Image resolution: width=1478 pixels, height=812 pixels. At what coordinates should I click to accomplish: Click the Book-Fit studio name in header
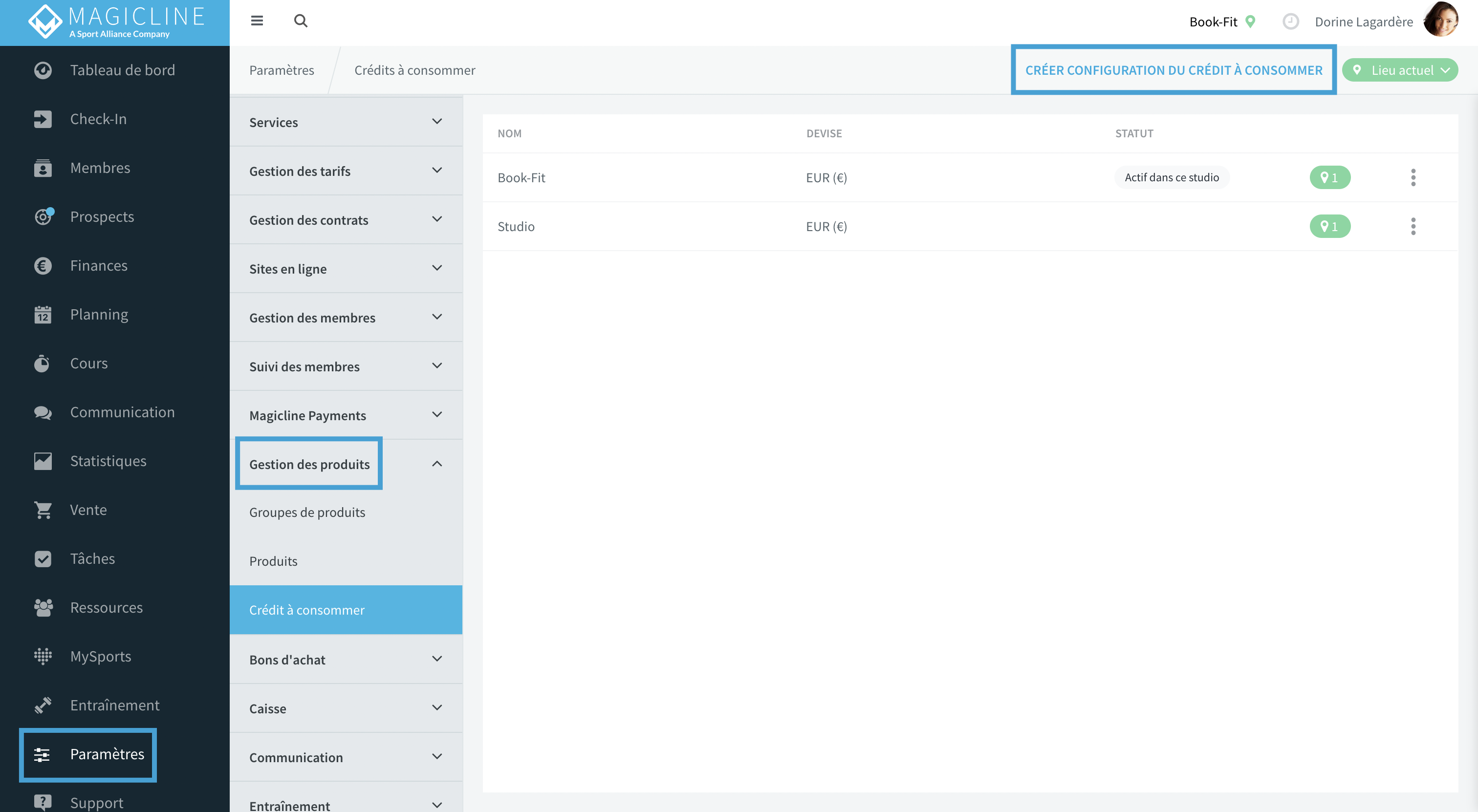[1213, 22]
